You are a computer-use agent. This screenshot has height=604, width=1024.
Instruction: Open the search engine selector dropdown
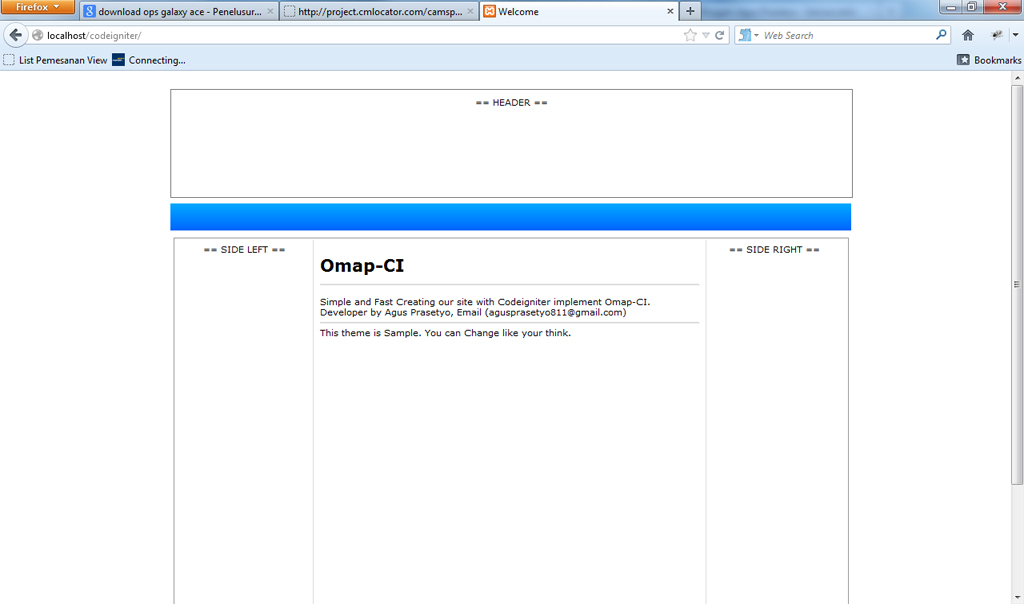point(748,35)
